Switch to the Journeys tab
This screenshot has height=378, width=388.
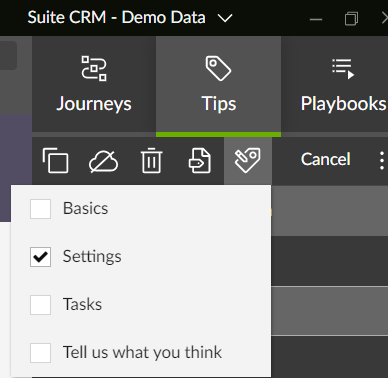[x=94, y=84]
